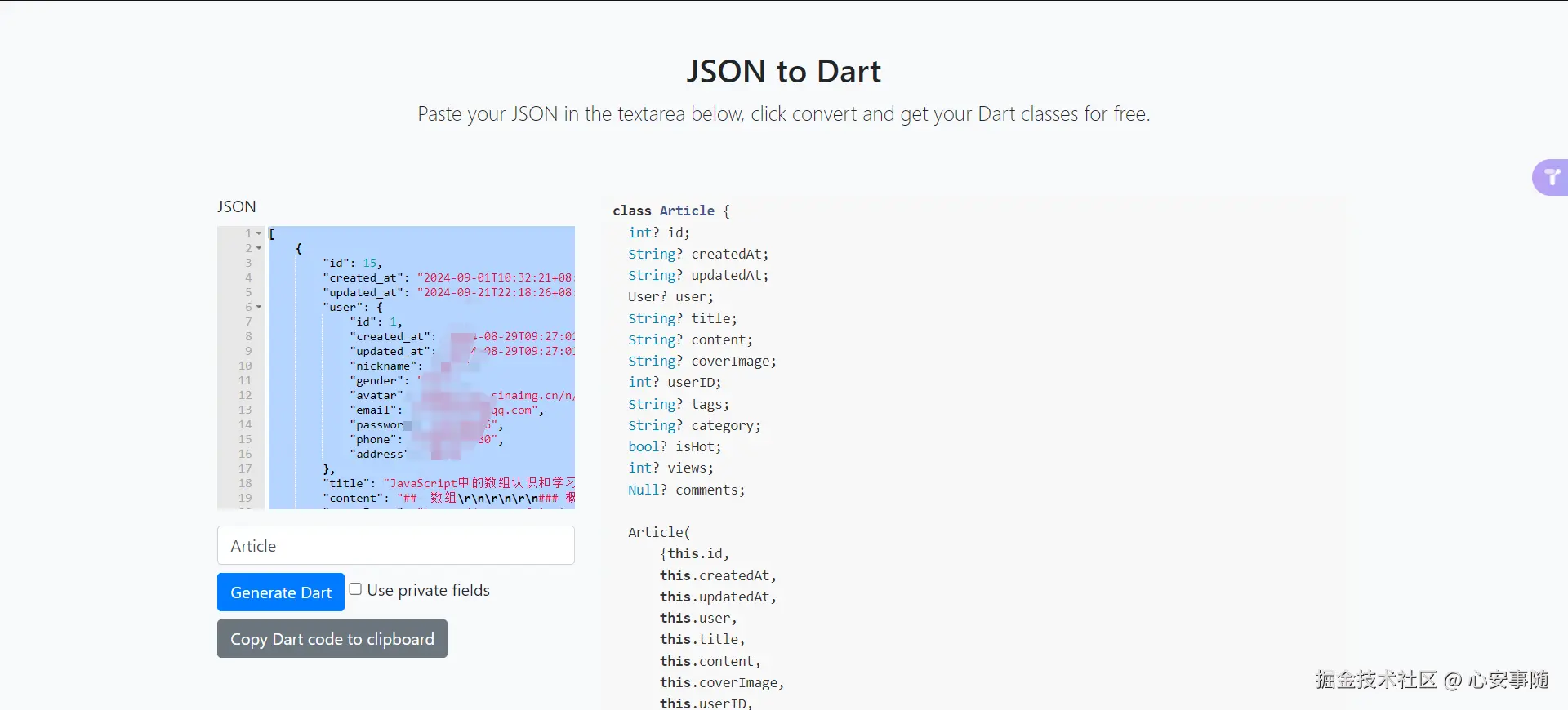Click the "User? user;" declaration
1568x710 pixels.
click(x=670, y=296)
